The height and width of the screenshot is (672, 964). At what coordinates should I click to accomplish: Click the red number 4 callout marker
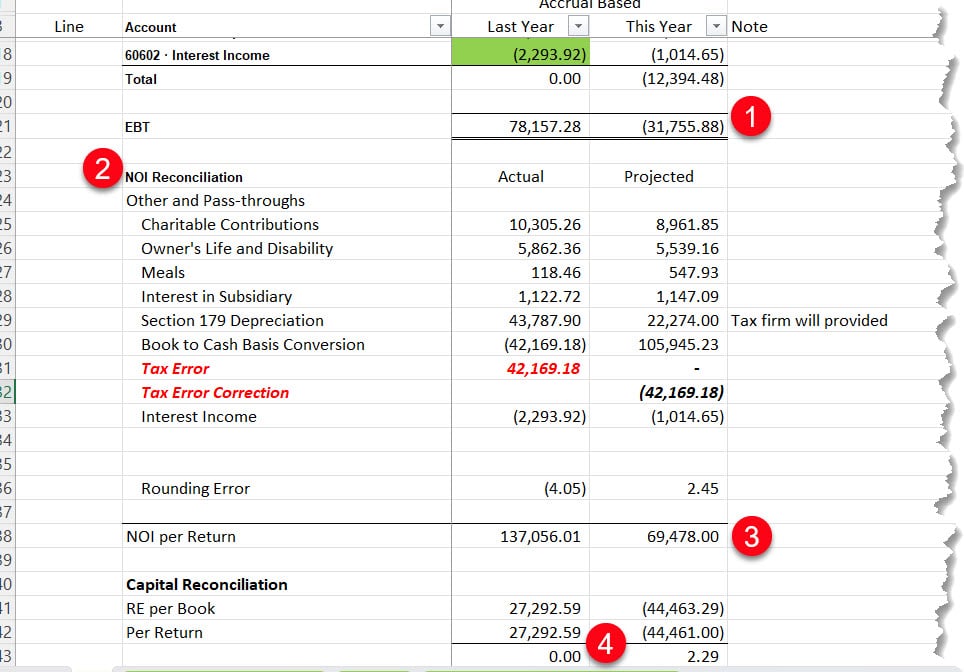pos(606,644)
